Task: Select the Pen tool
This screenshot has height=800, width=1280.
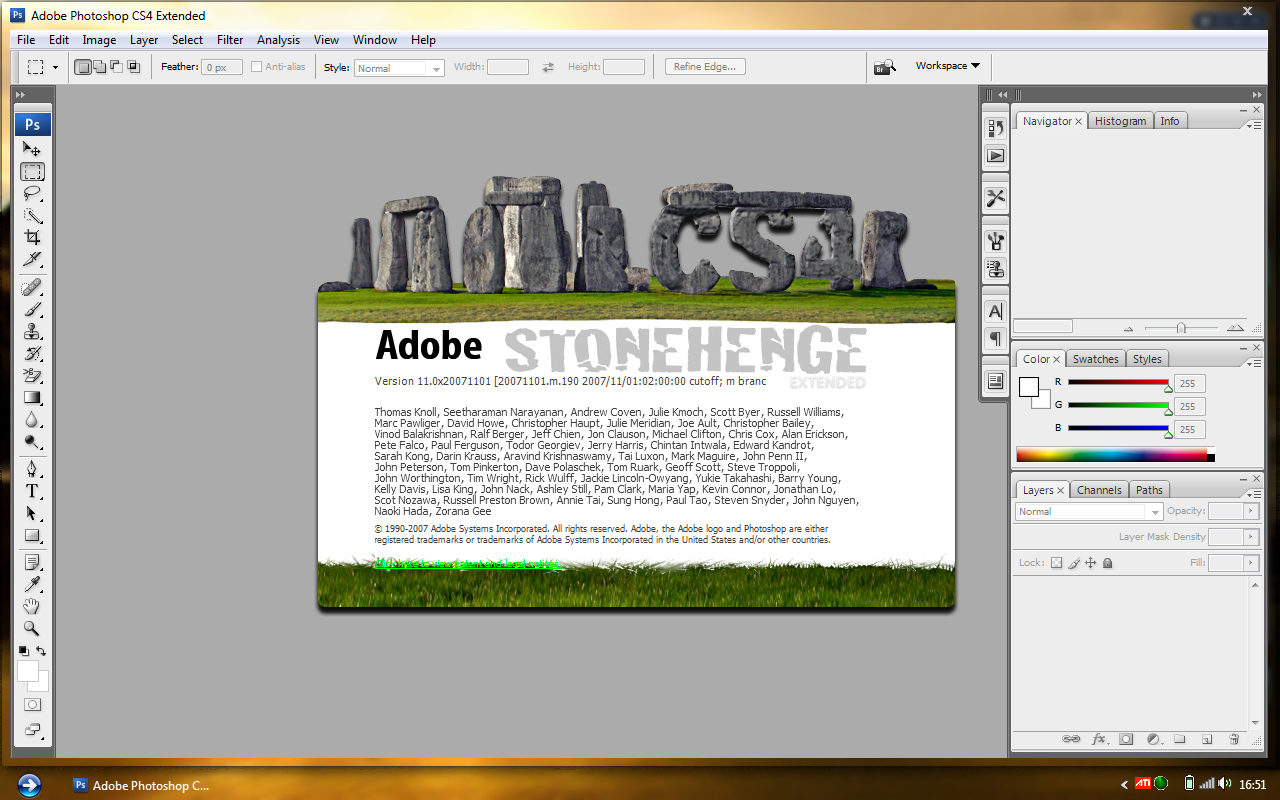Action: pyautogui.click(x=33, y=470)
